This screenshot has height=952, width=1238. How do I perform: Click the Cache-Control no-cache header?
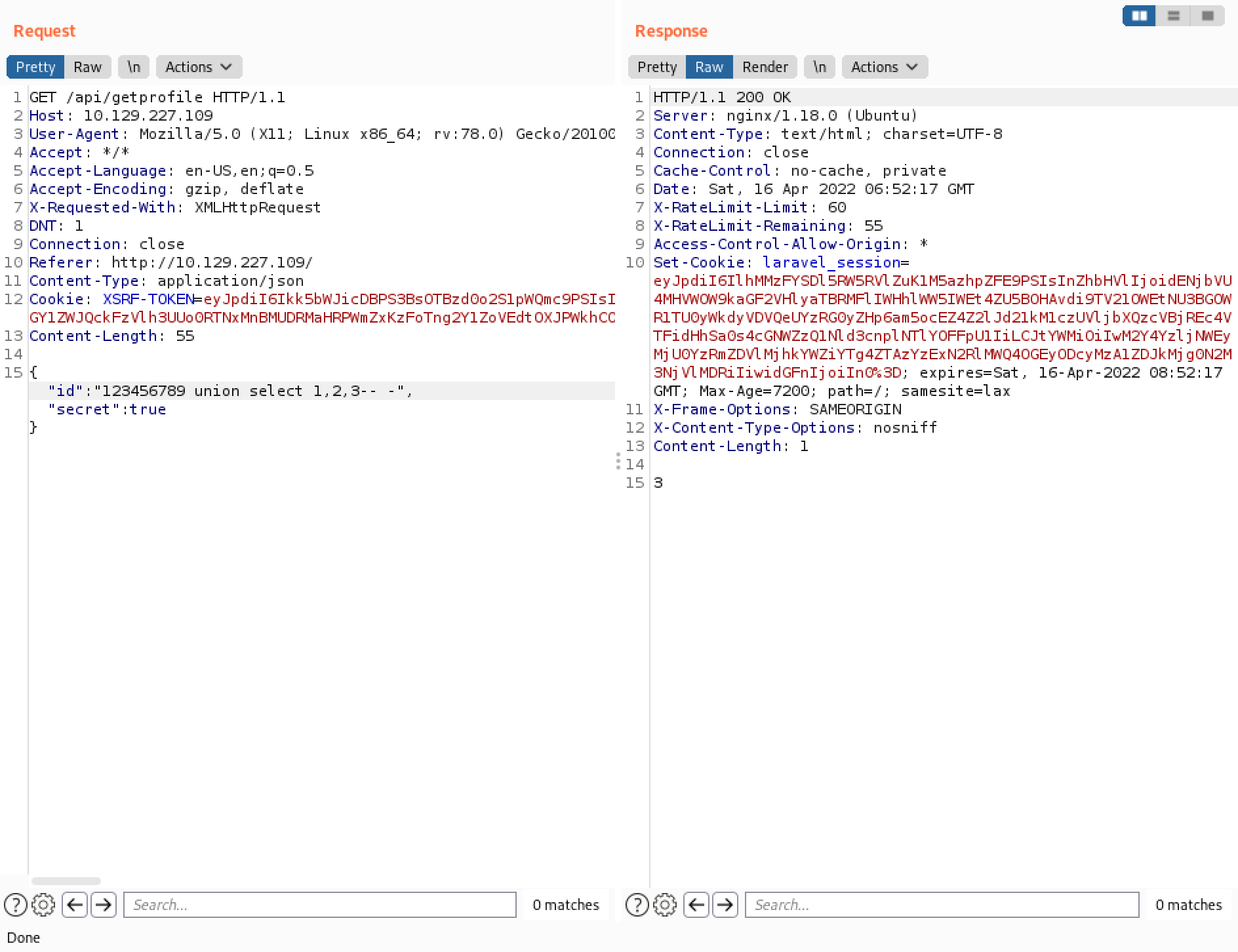pos(800,170)
